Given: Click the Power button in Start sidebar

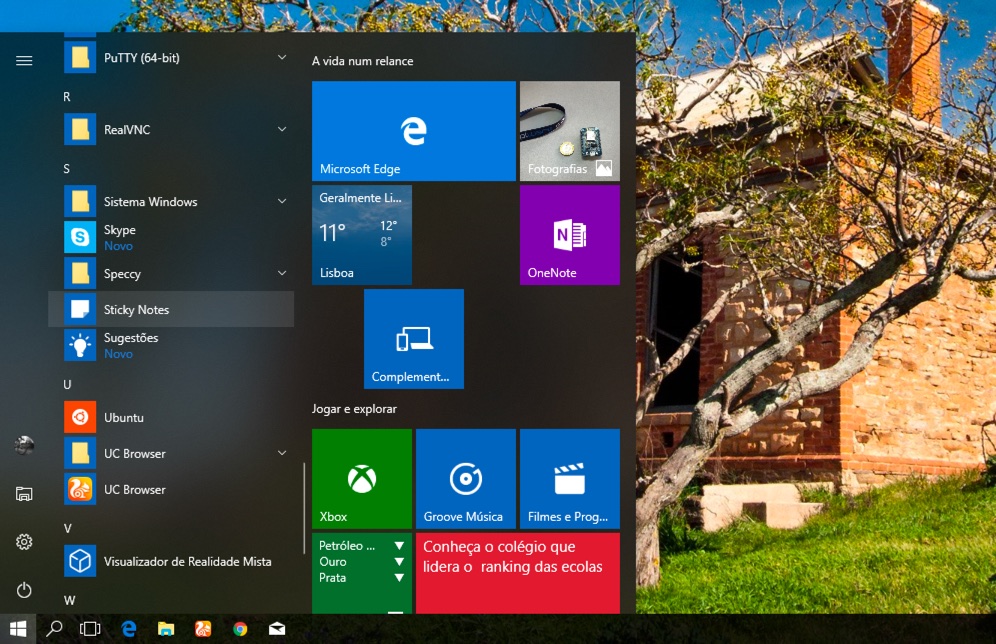Looking at the screenshot, I should 24,590.
